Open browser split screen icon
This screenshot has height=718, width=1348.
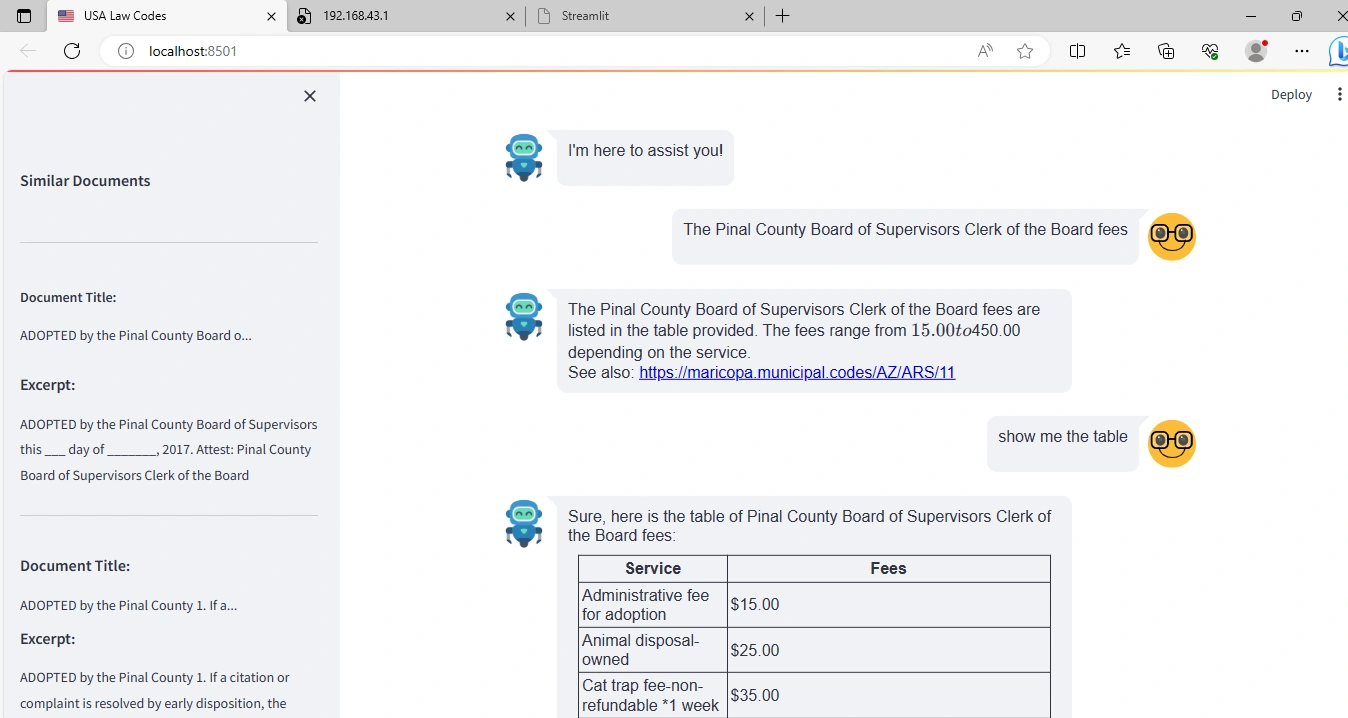[x=1077, y=51]
